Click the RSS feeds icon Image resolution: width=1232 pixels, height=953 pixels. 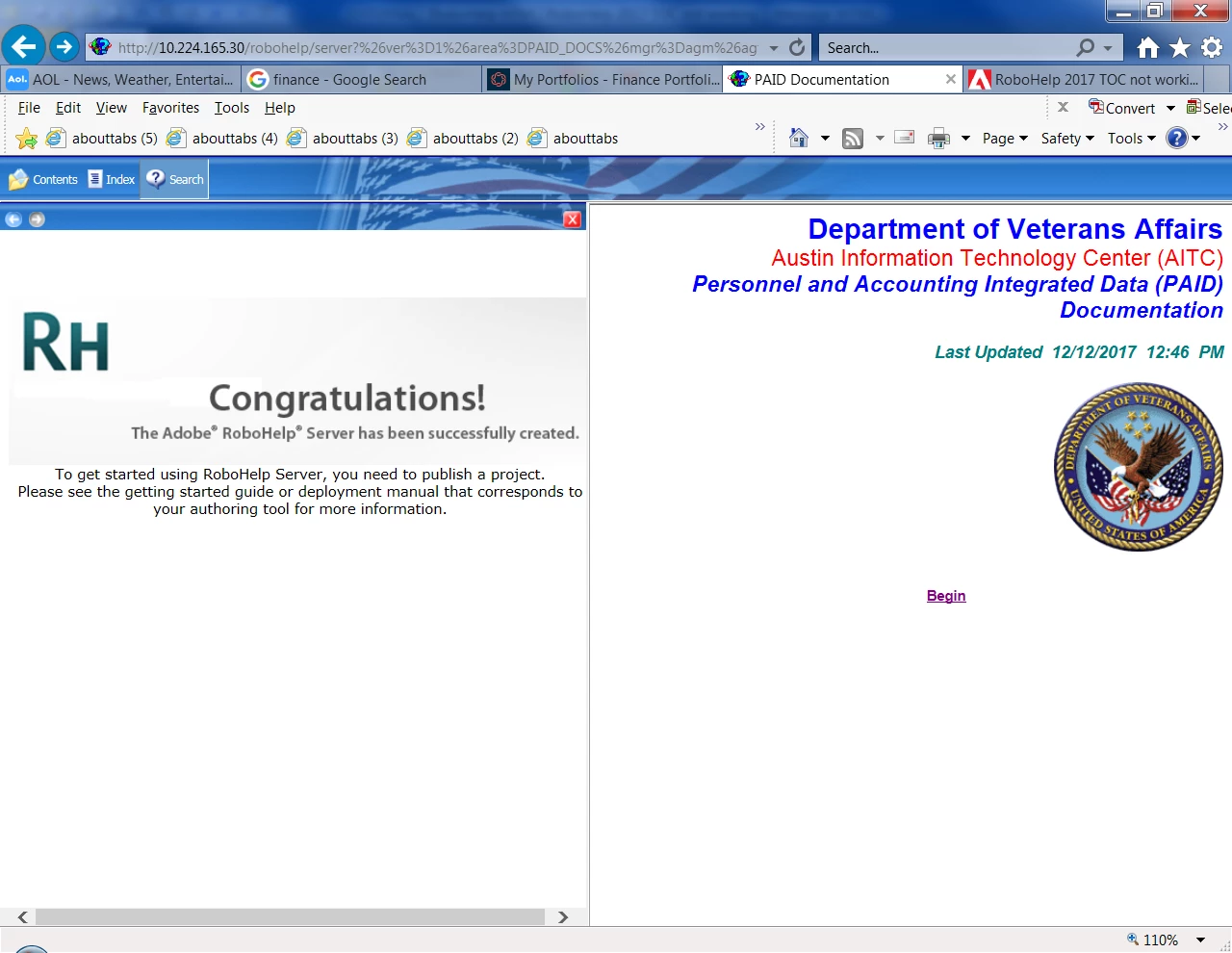(x=853, y=138)
